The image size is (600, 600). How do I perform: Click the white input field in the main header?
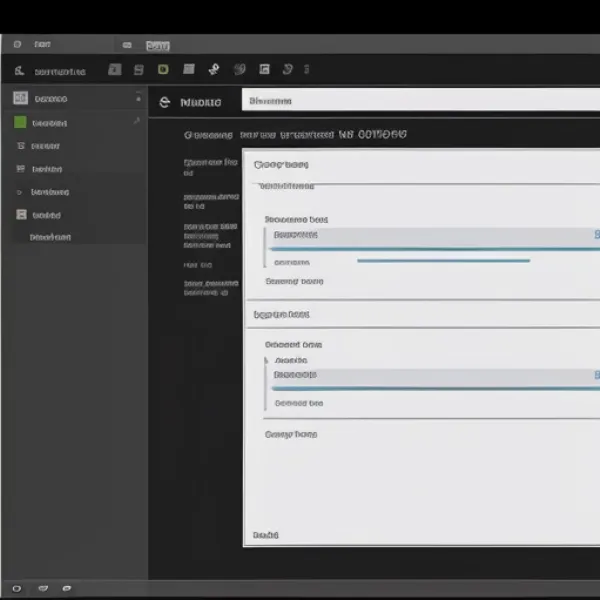point(420,101)
